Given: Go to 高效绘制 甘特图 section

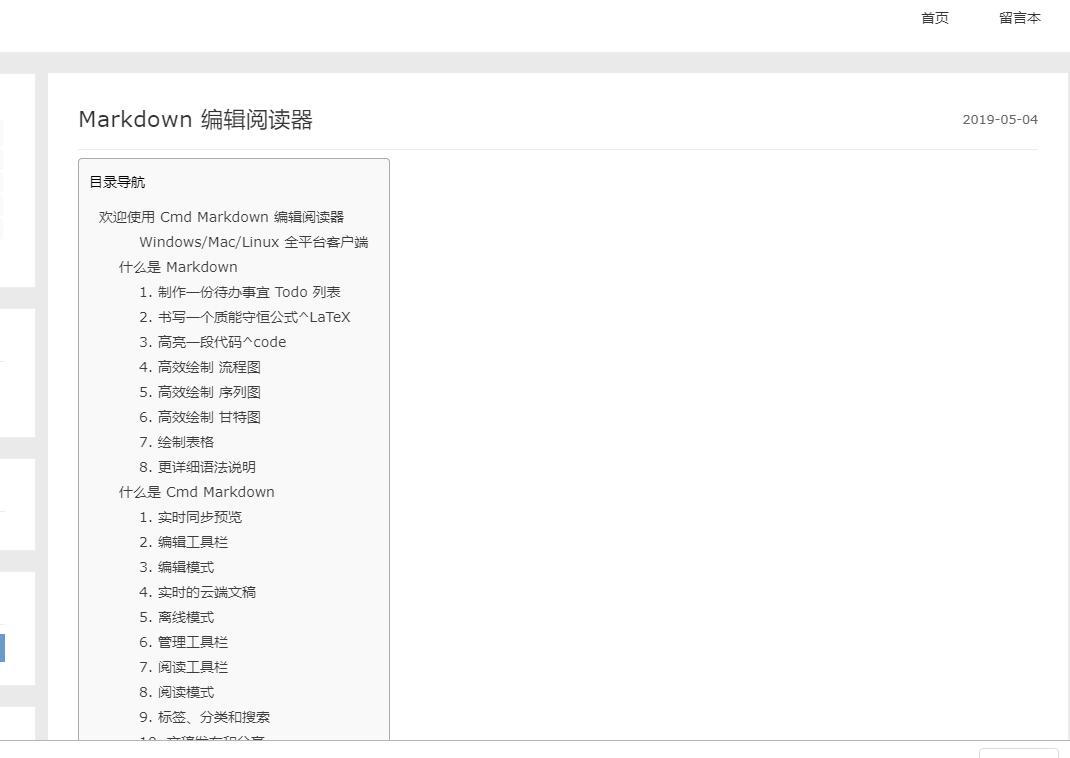Looking at the screenshot, I should coord(208,417).
